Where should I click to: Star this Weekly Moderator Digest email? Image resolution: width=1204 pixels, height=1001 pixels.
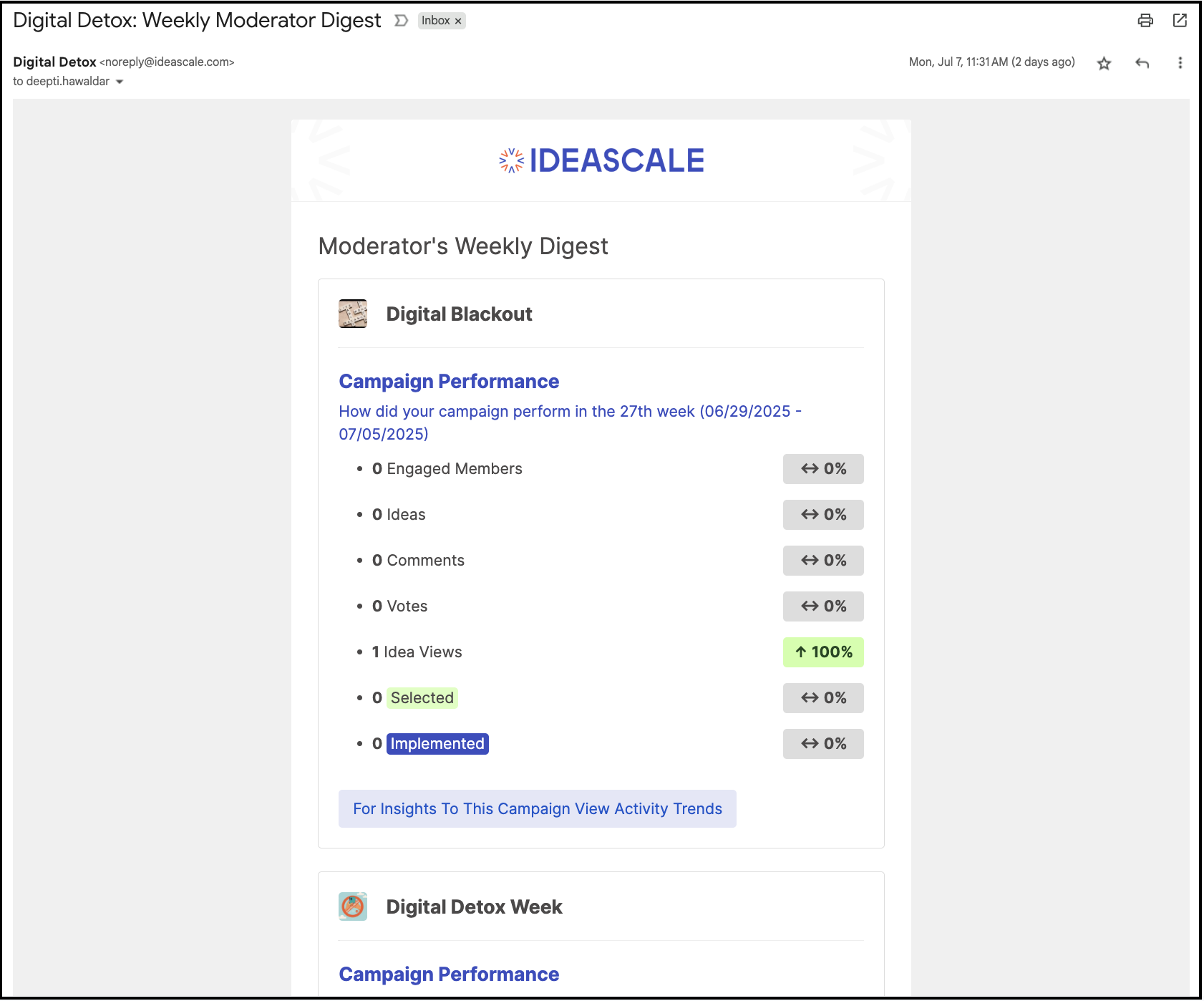point(1104,64)
